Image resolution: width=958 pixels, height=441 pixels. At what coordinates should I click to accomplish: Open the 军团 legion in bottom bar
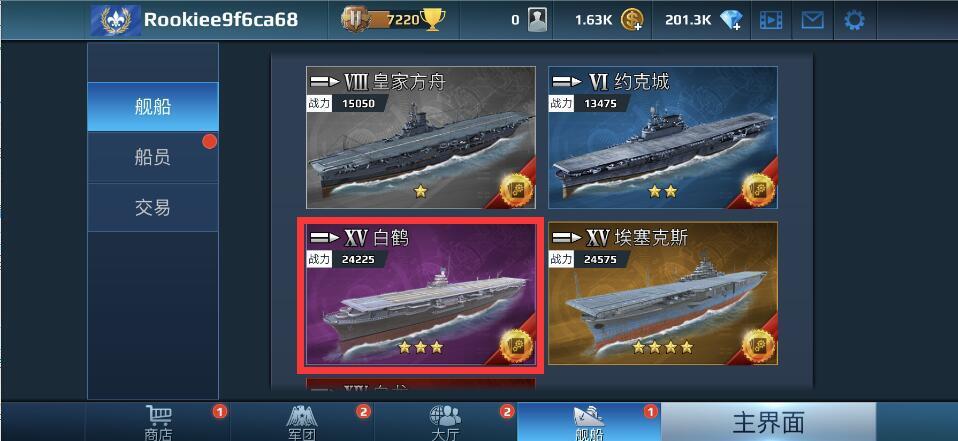tap(302, 421)
